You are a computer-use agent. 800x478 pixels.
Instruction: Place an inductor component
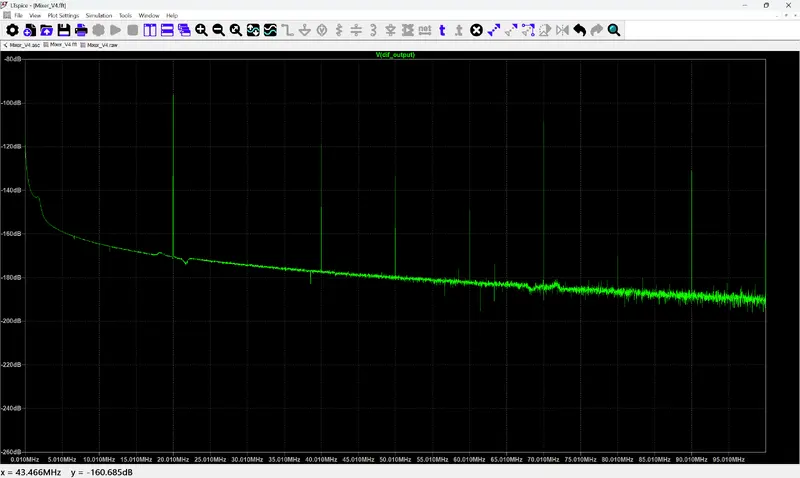(373, 30)
